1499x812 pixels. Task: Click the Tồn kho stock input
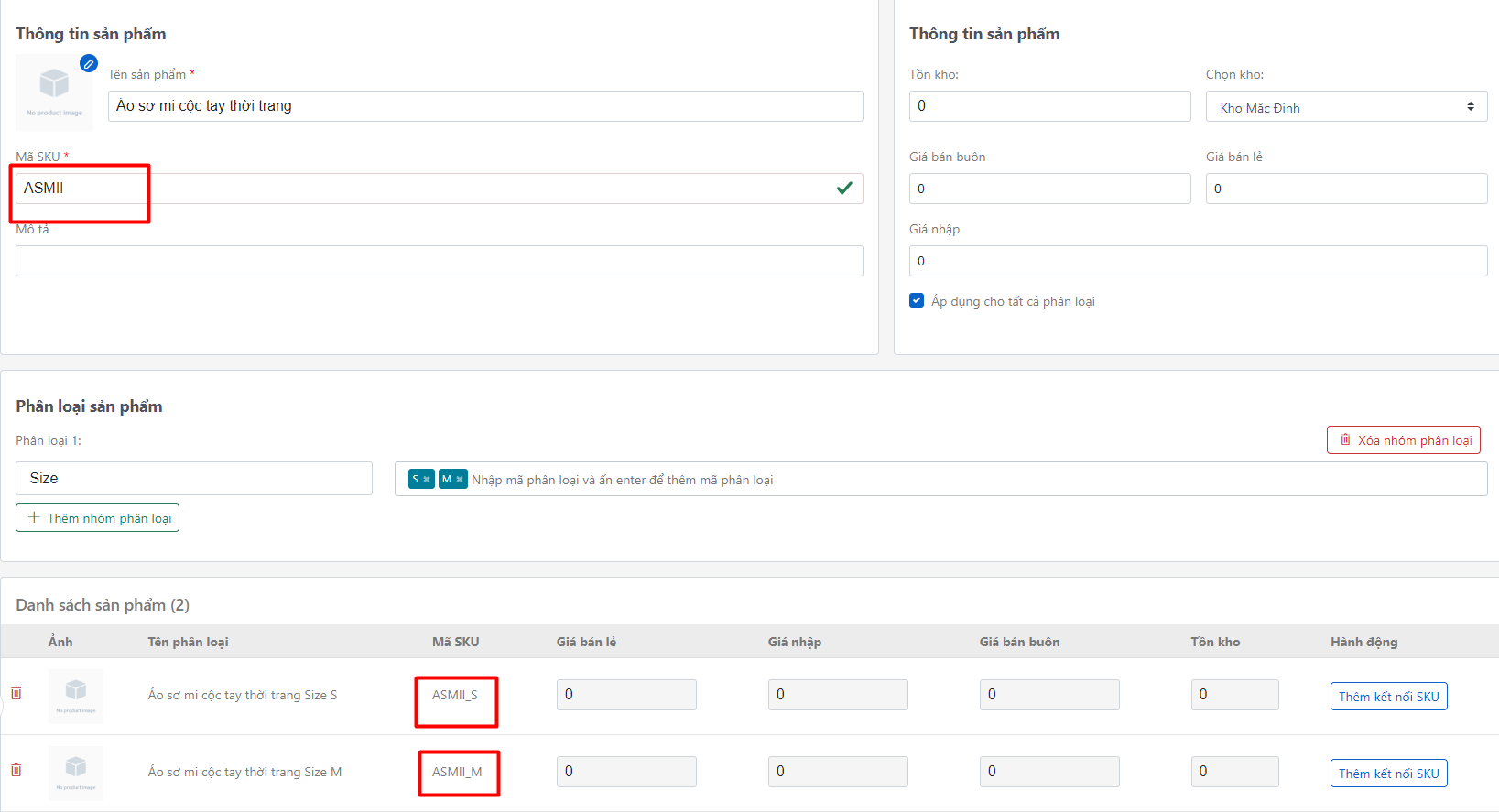coord(1050,106)
